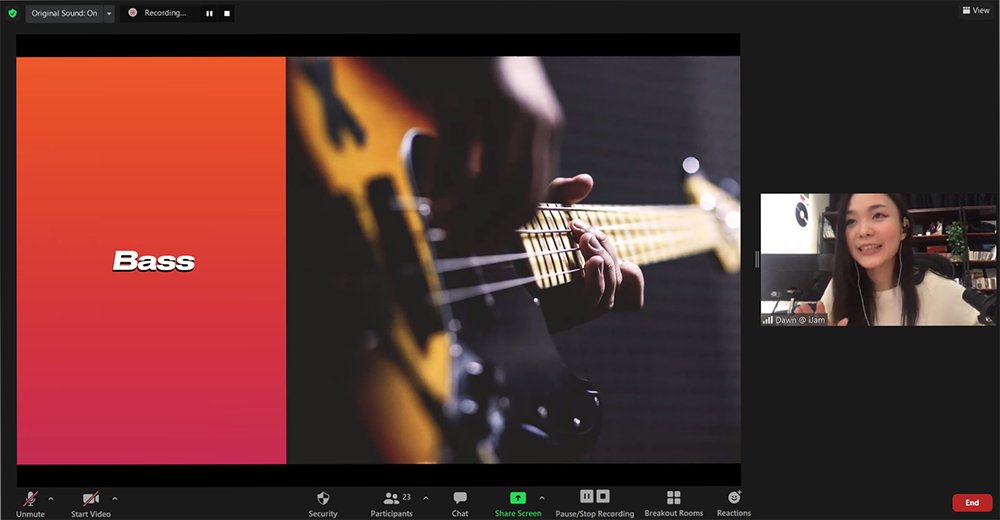Toggle Original Sound: On button

pyautogui.click(x=64, y=13)
